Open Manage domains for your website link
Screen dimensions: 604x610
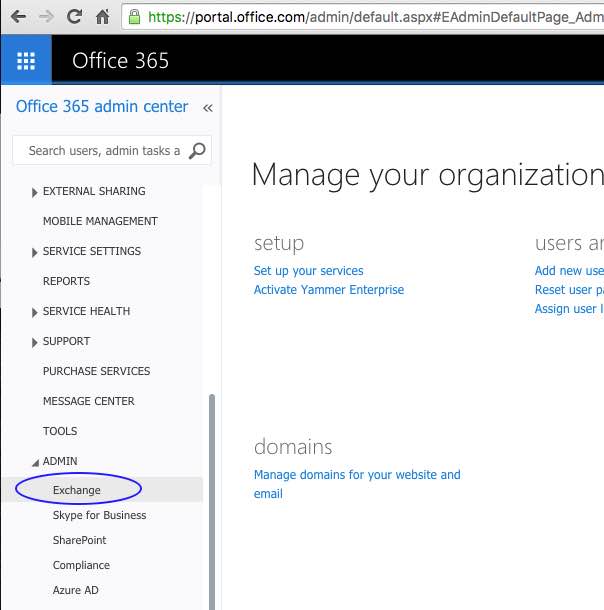357,484
